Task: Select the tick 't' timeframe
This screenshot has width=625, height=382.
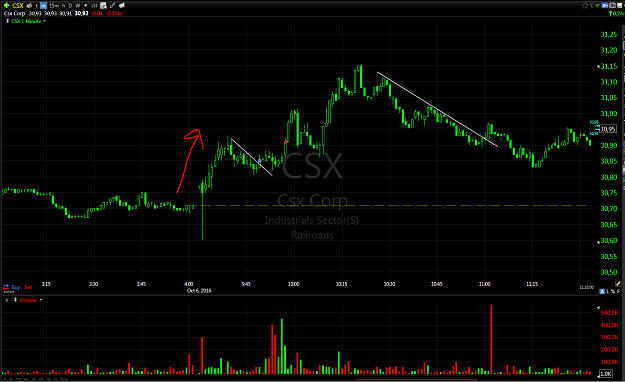Action: 37,6
